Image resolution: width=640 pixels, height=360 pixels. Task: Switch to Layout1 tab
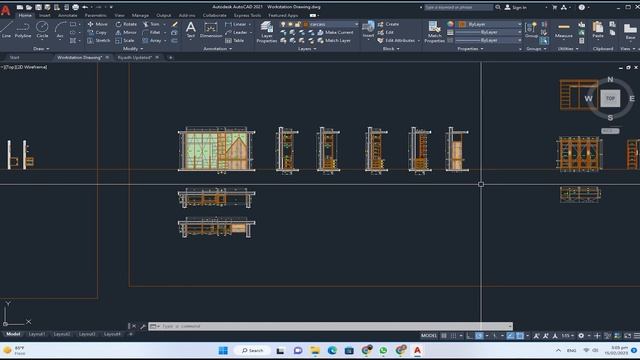point(37,334)
